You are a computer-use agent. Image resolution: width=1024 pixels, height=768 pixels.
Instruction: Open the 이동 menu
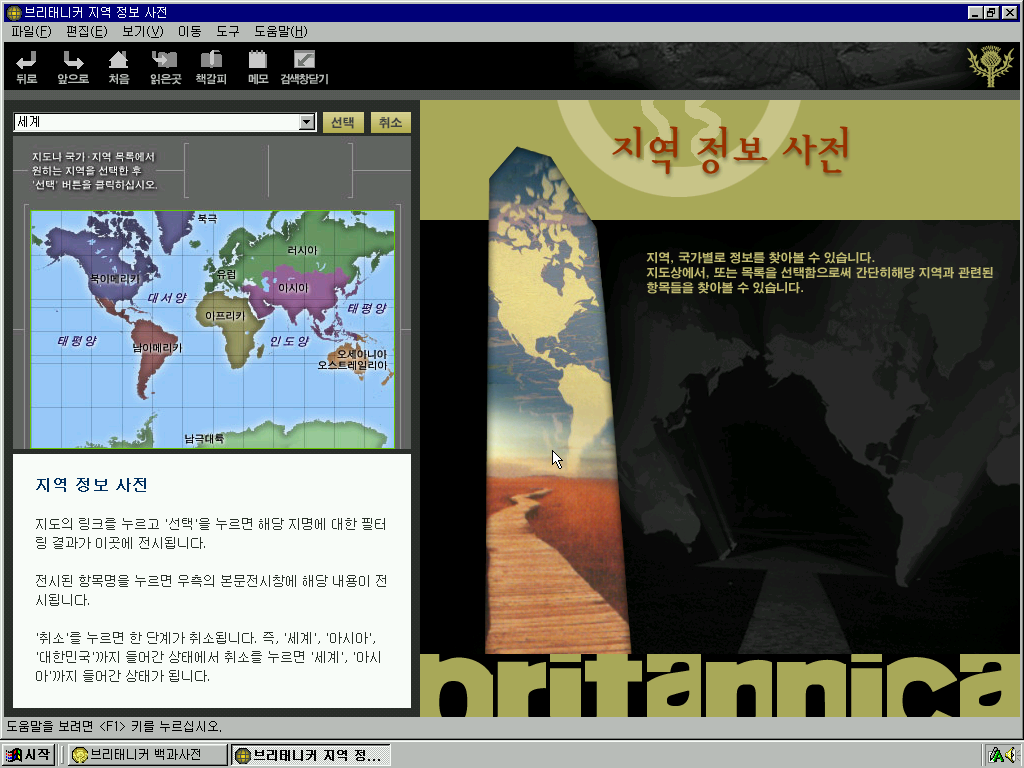point(189,31)
